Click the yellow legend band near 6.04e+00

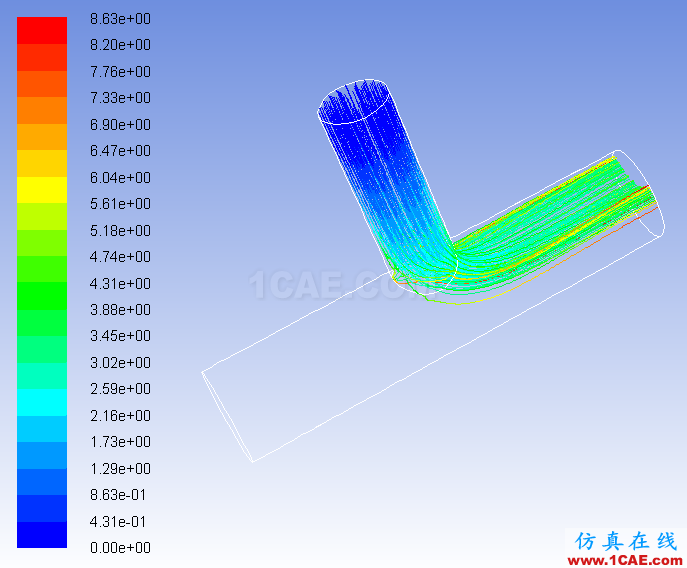click(42, 190)
